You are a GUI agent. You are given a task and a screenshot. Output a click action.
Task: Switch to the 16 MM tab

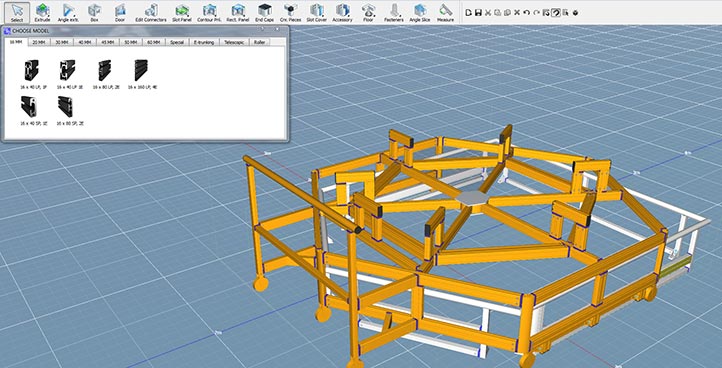(16, 42)
